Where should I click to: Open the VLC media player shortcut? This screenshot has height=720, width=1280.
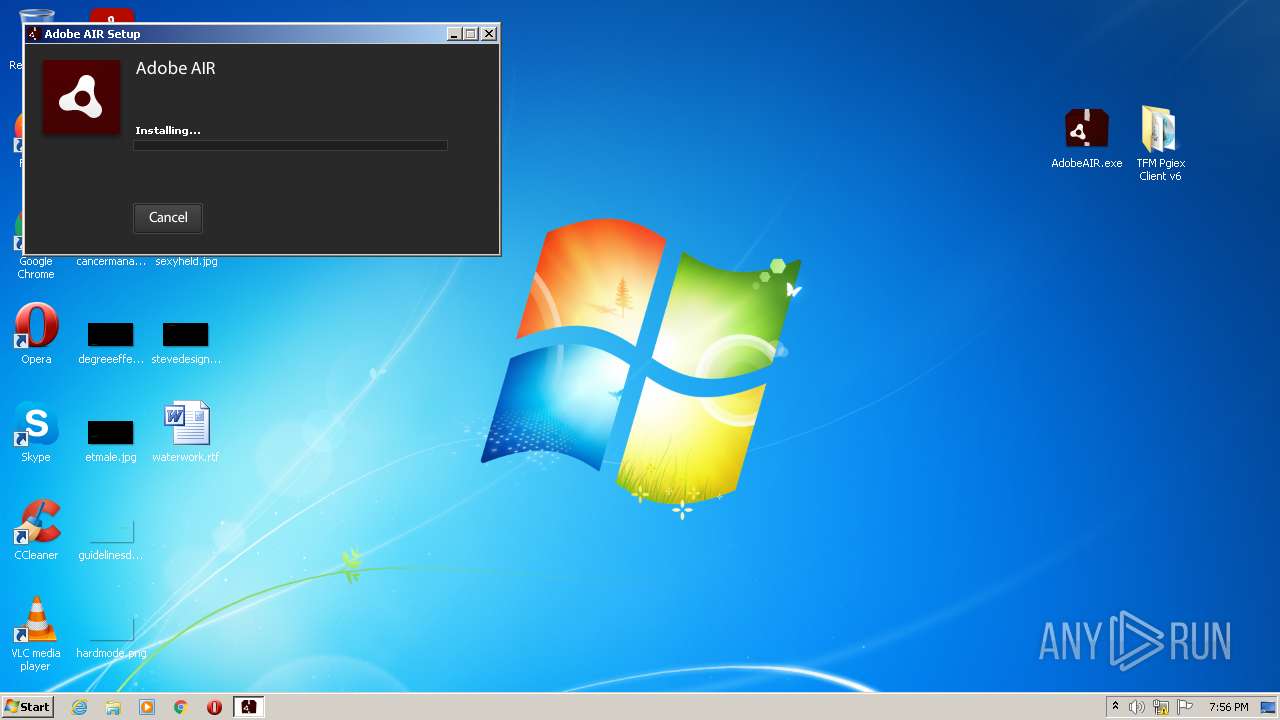(x=36, y=634)
